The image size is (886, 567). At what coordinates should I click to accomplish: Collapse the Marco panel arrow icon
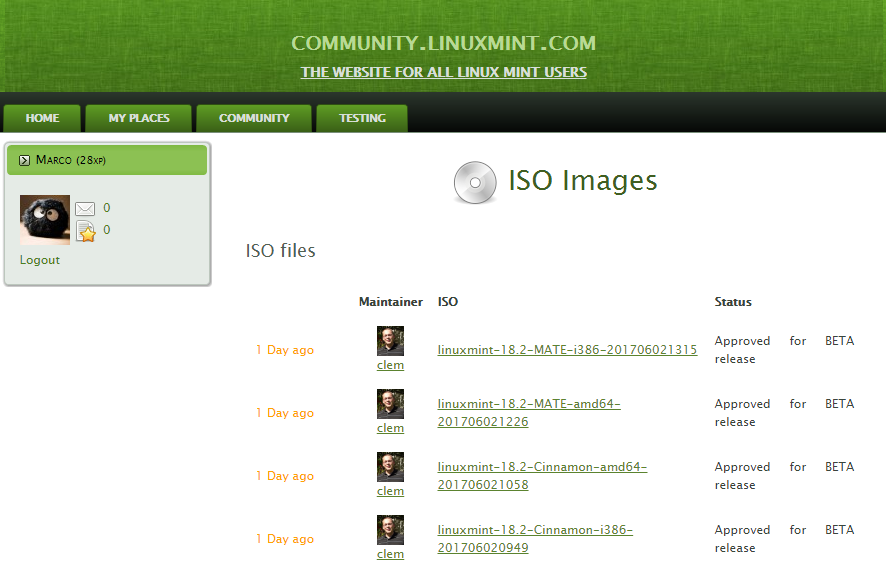coord(24,161)
